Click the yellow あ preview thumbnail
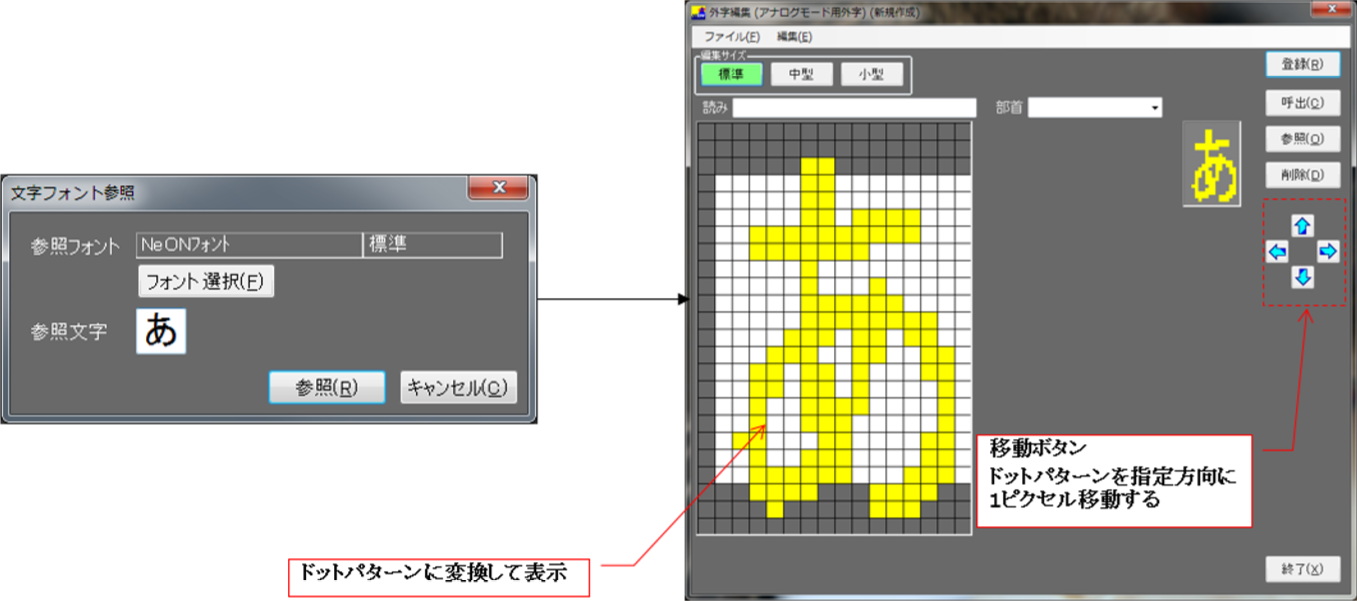The image size is (1357, 601). (1211, 164)
